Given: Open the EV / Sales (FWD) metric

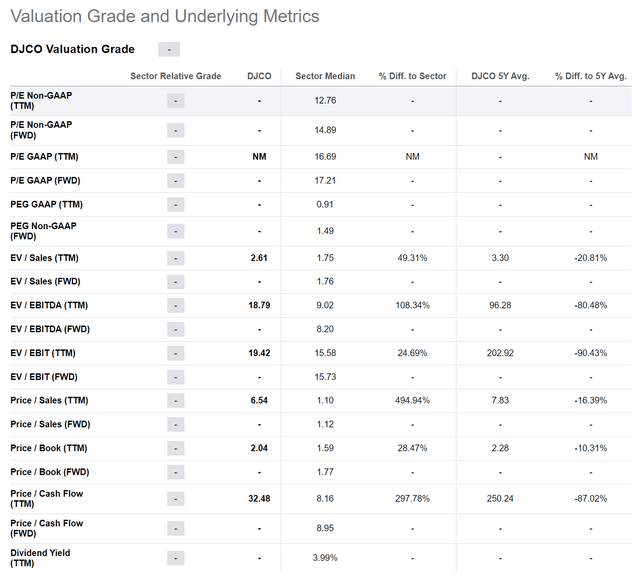Looking at the screenshot, I should click(45, 282).
